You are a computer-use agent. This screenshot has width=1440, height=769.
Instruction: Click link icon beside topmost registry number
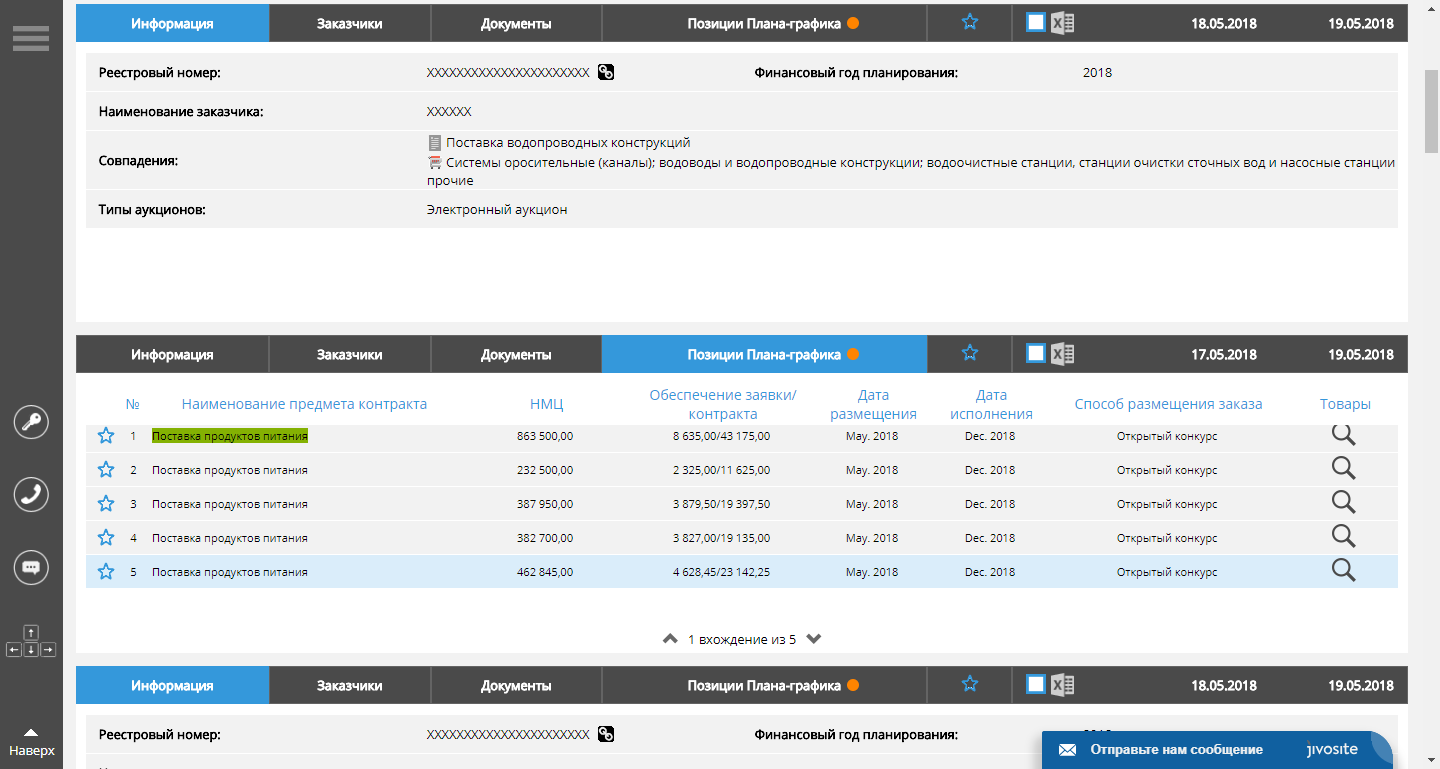(x=606, y=72)
